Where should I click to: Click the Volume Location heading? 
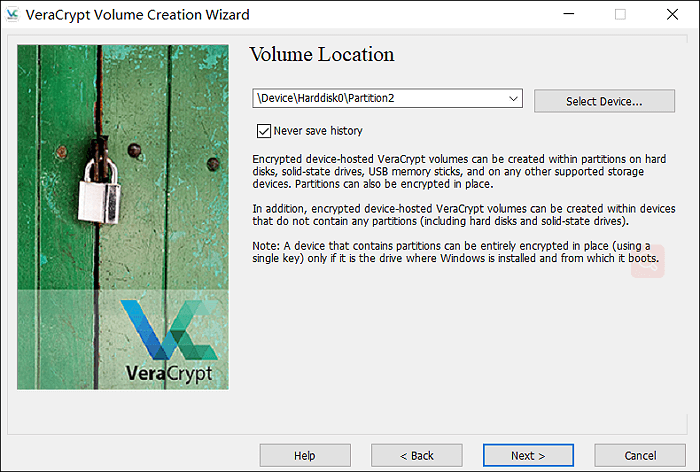321,54
